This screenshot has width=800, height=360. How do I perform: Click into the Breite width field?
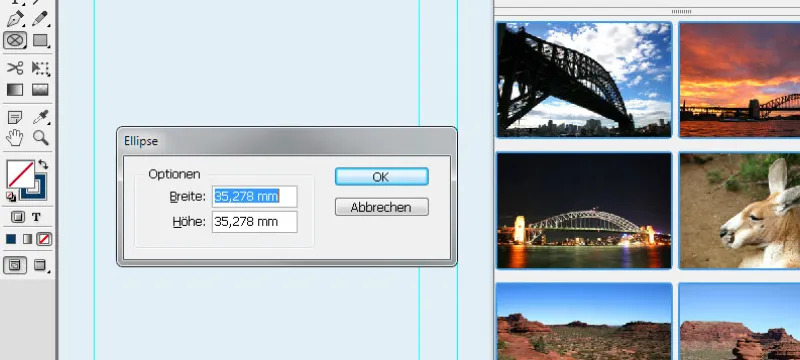click(x=255, y=196)
